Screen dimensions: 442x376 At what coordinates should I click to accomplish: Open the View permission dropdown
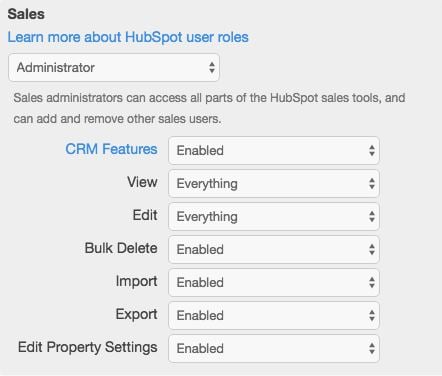274,183
